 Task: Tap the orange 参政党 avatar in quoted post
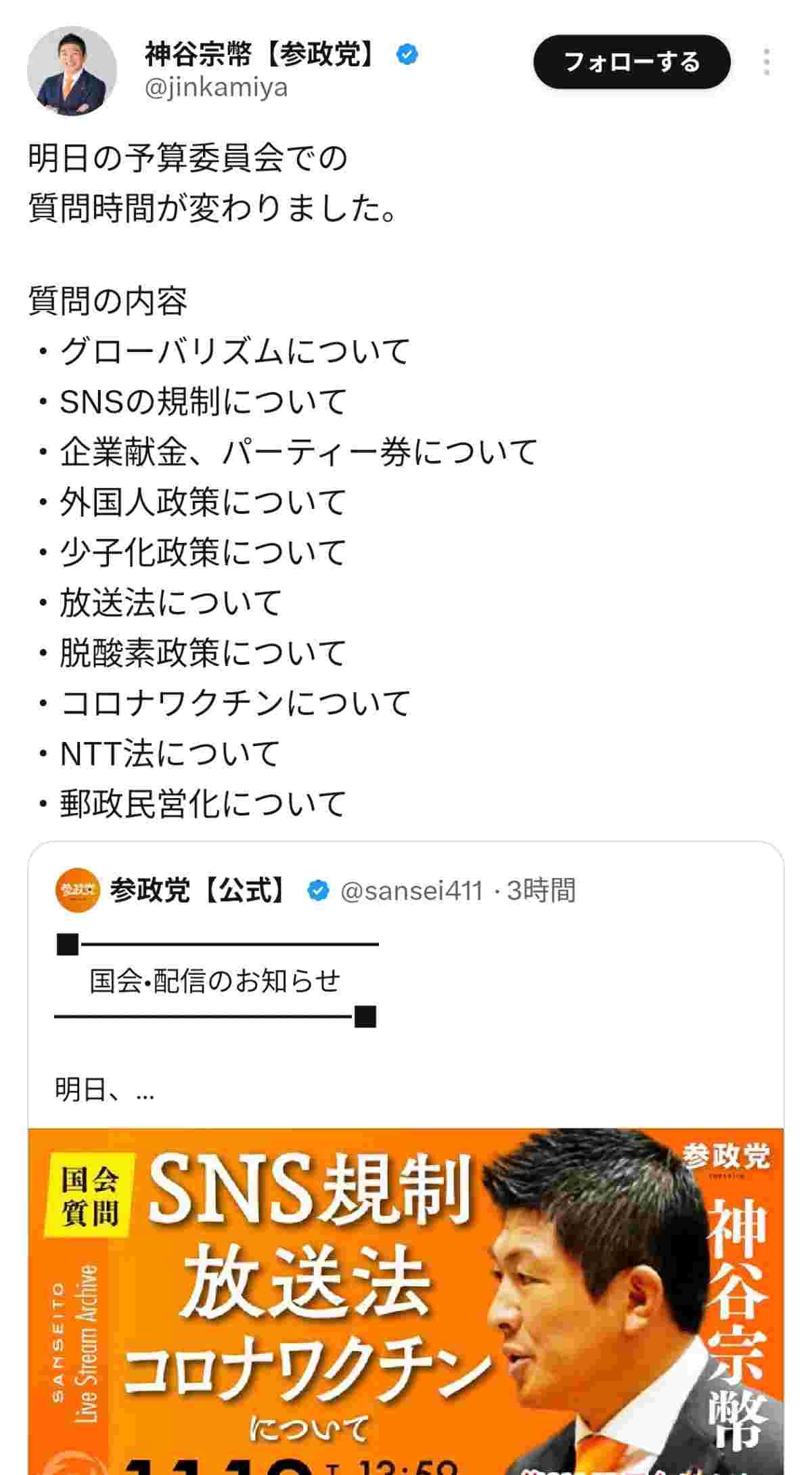click(76, 891)
